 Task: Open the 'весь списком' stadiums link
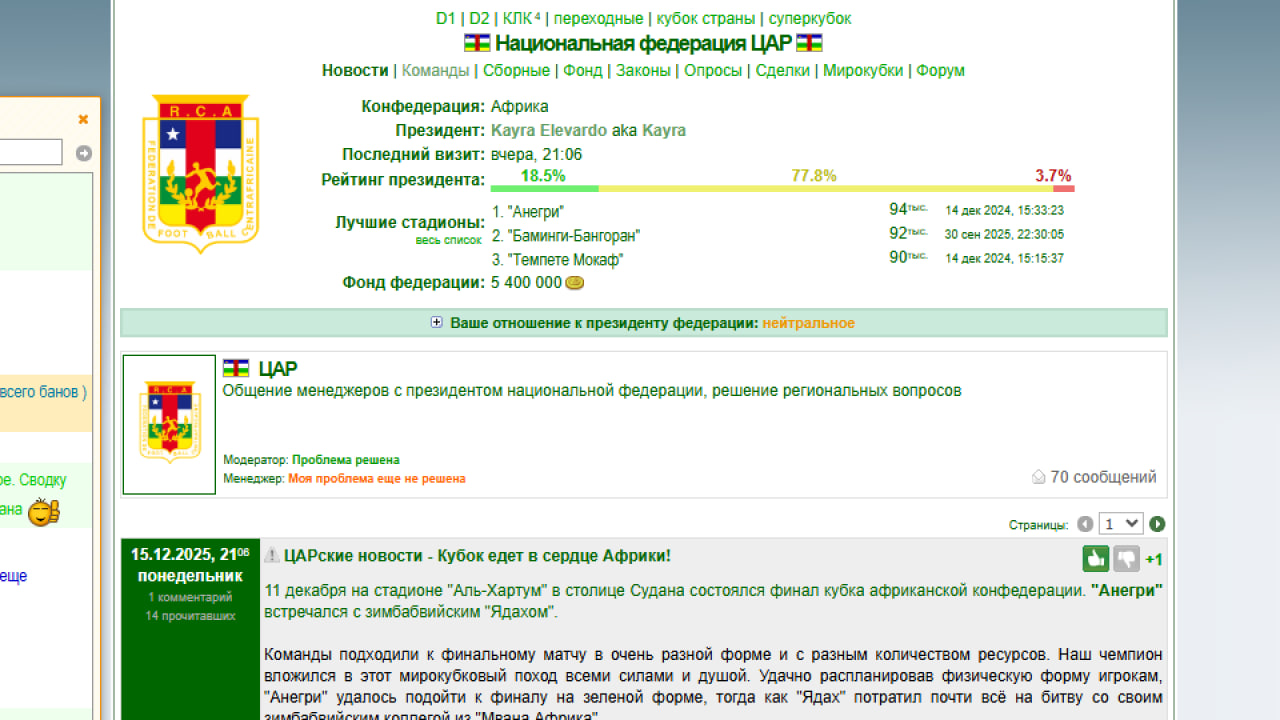(448, 240)
